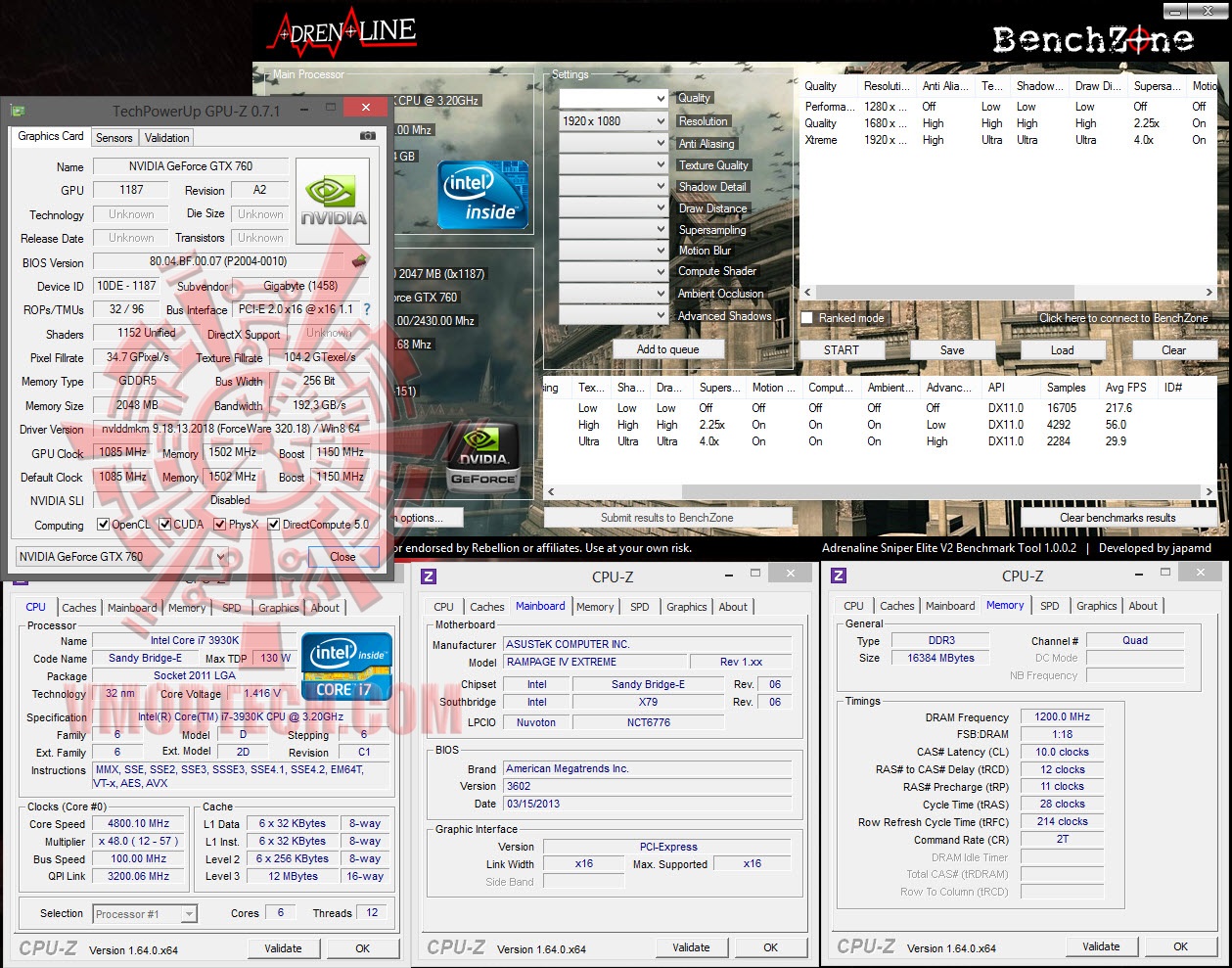Click the DRAM Frequency value 1200.0 MHz
This screenshot has height=968, width=1232.
(1063, 716)
